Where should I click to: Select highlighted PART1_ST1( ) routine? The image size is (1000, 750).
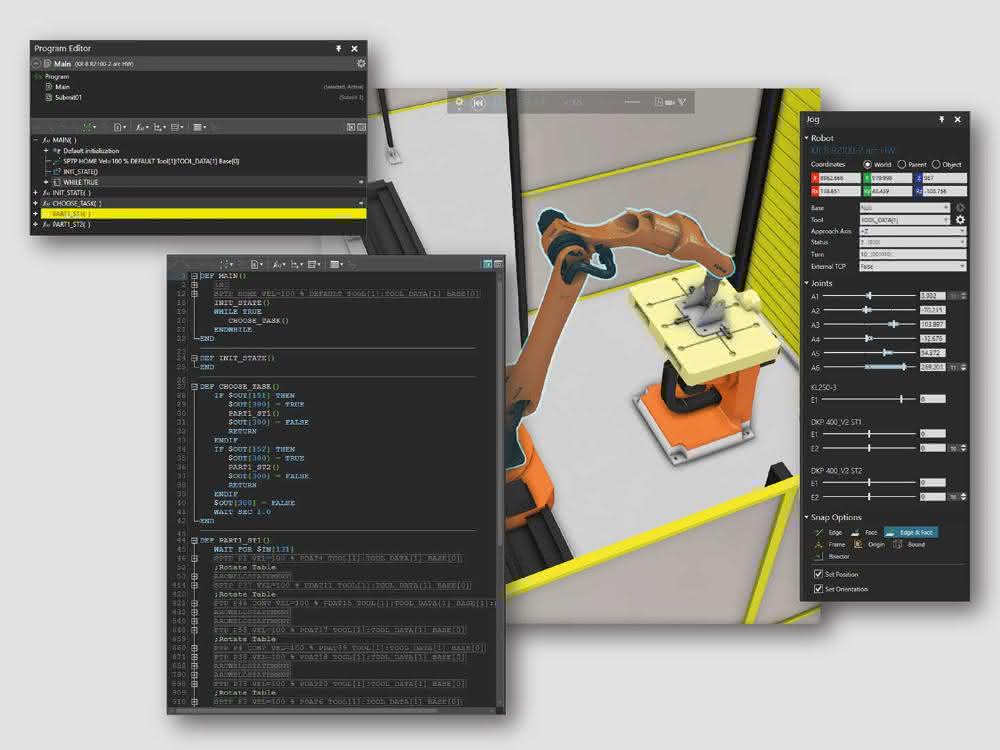tap(203, 214)
